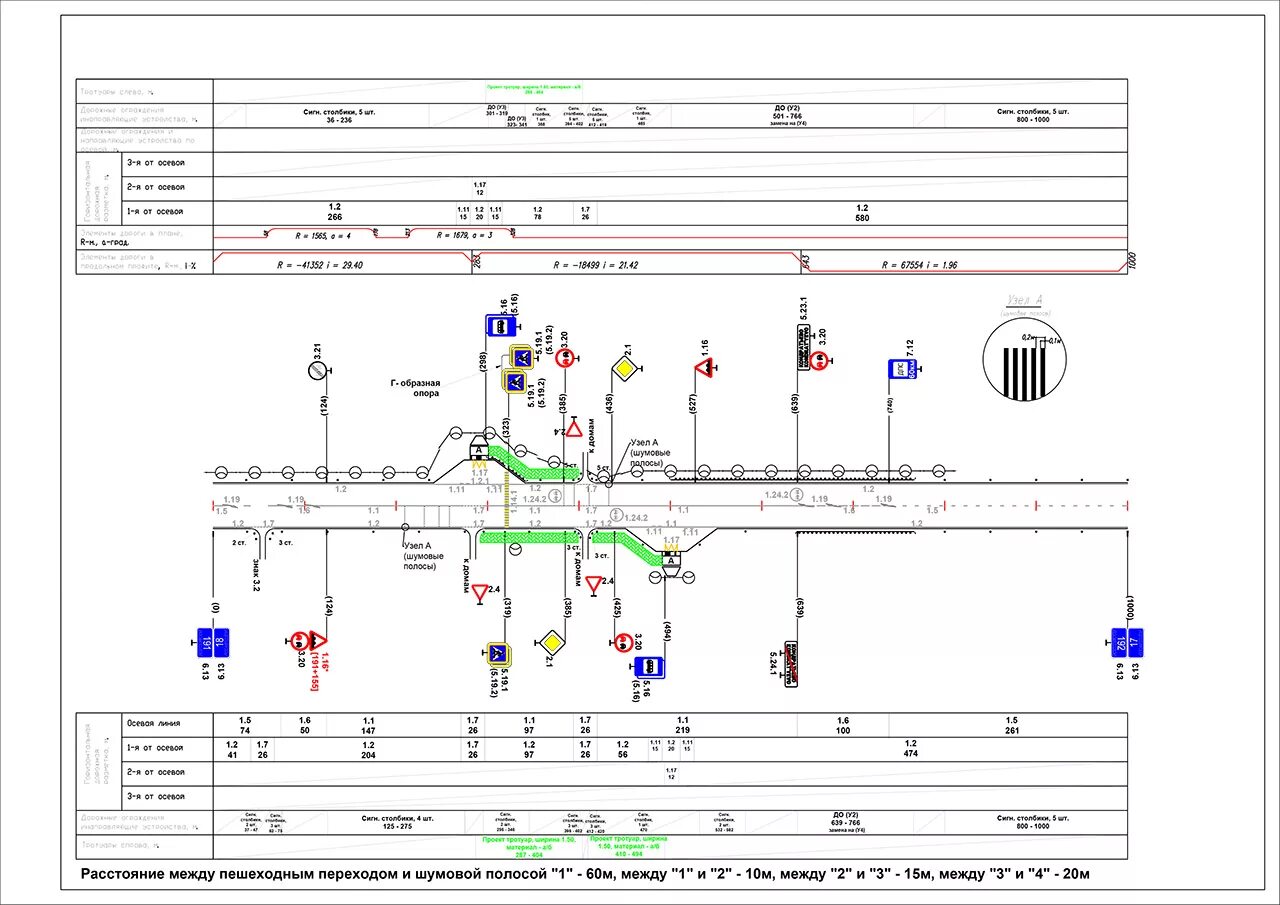Click the bottom table cell 1.1 147
This screenshot has height=905, width=1280.
(x=368, y=725)
